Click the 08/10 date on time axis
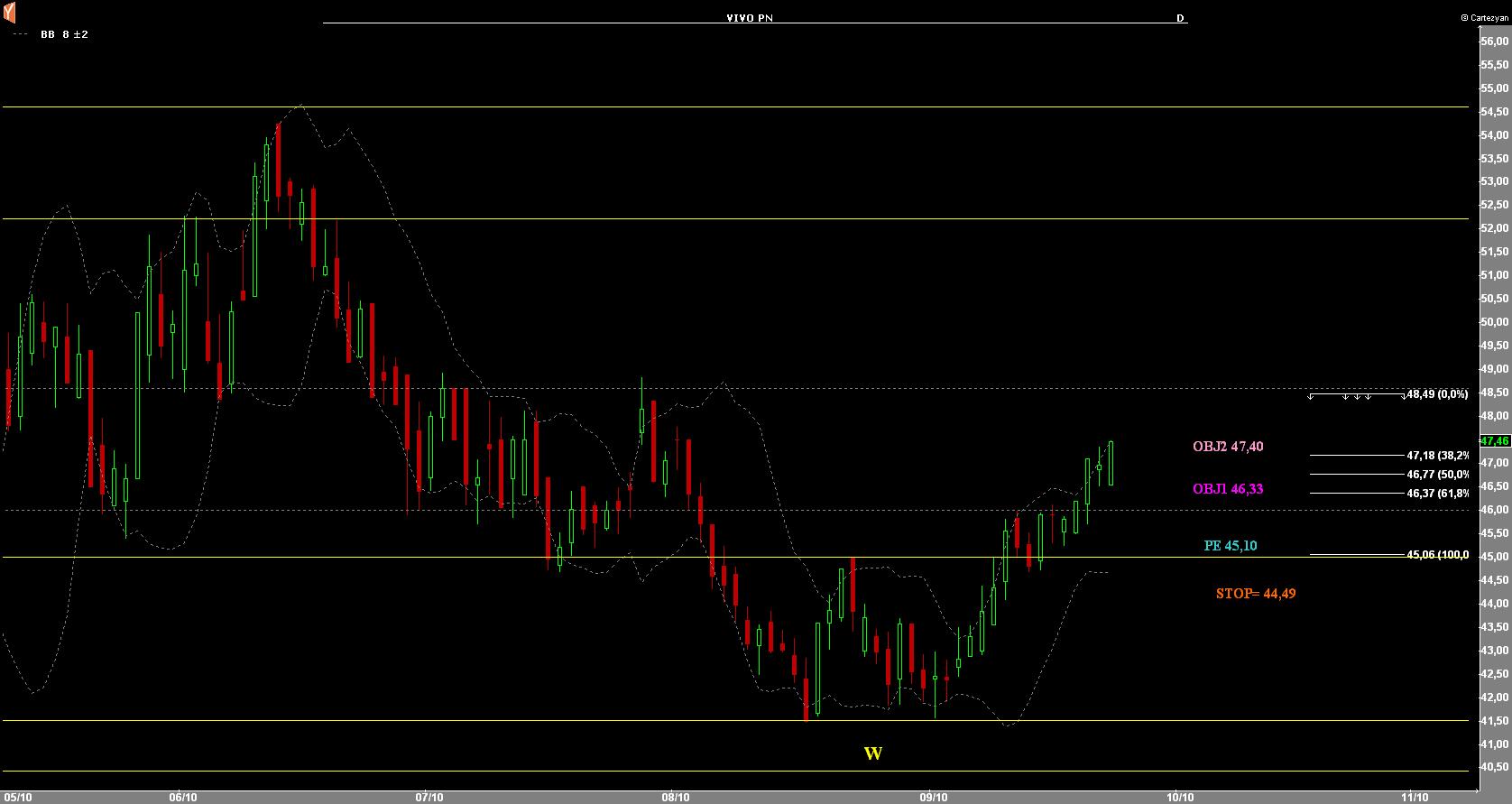 coord(676,797)
